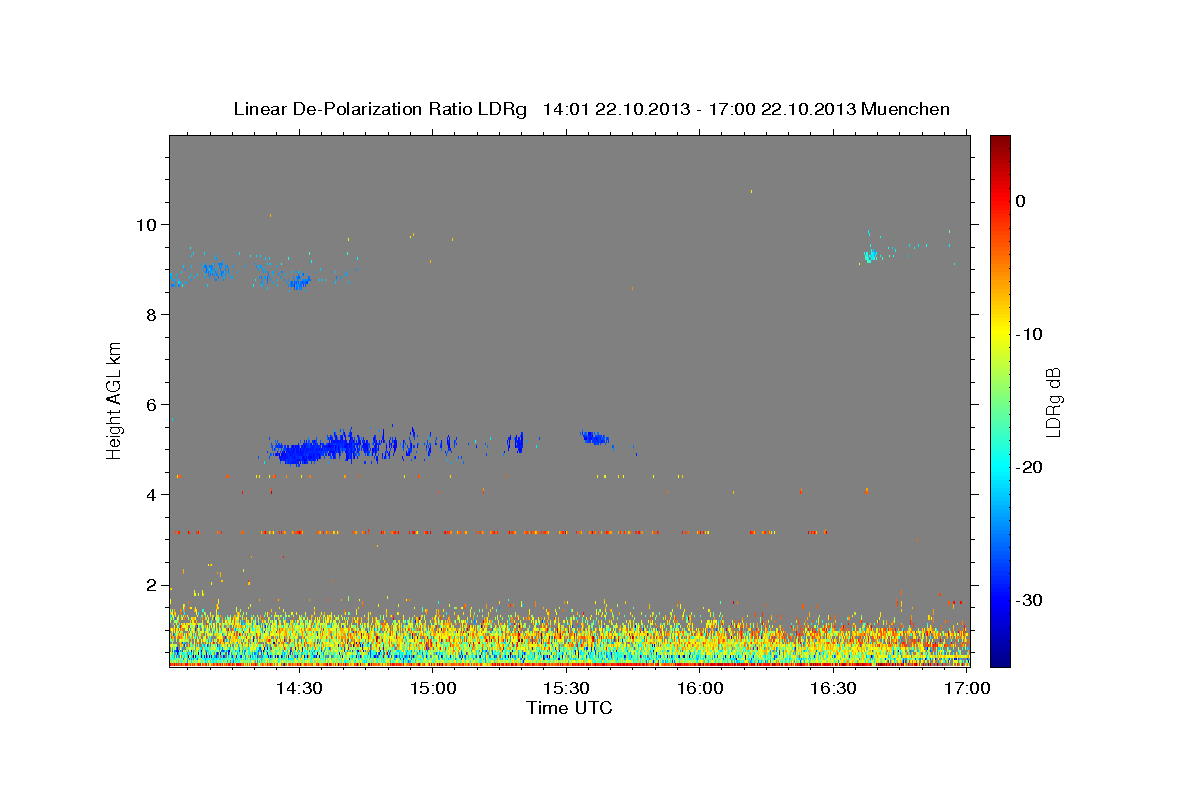Click the colorbar value -20
Image resolution: width=1200 pixels, height=800 pixels.
pos(1030,467)
